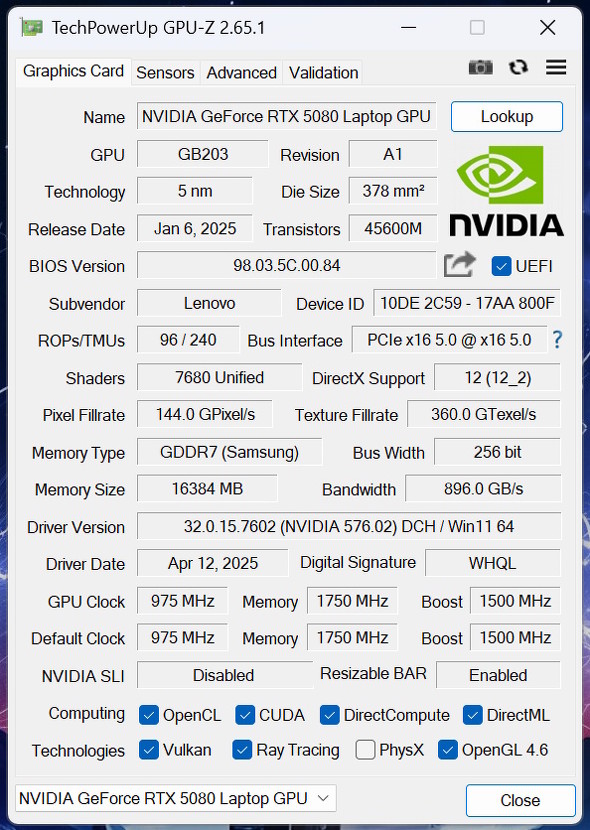Open the GPU selection dropdown at the bottom
The height and width of the screenshot is (830, 590).
(x=320, y=798)
